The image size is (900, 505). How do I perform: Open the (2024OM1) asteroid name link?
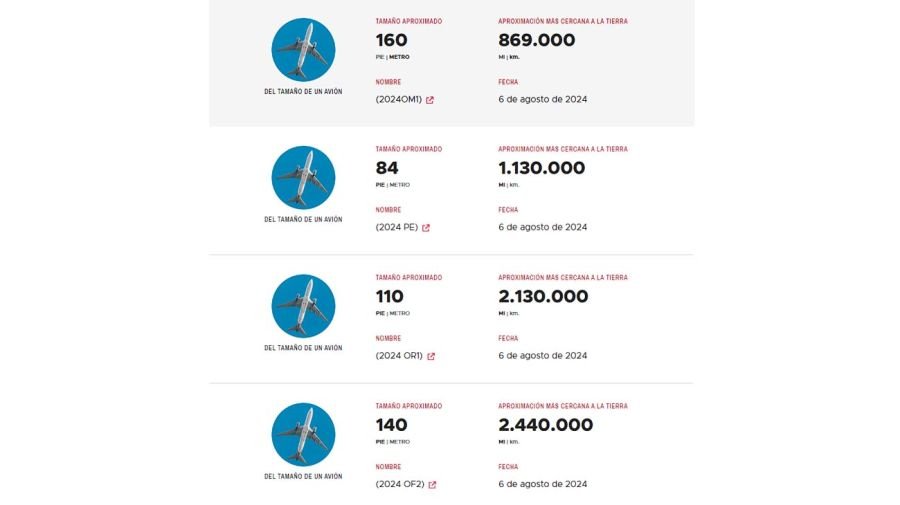click(399, 100)
